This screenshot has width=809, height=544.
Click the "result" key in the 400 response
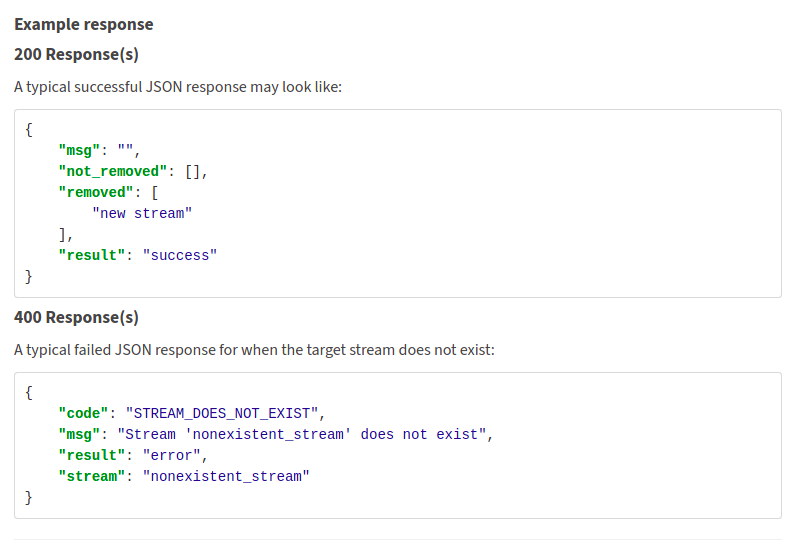coord(91,456)
